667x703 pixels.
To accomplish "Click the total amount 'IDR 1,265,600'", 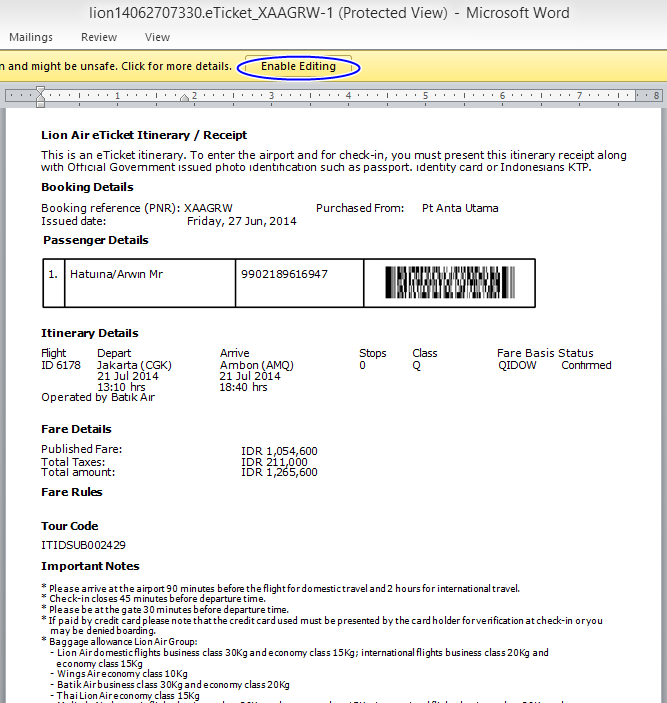I will 279,472.
